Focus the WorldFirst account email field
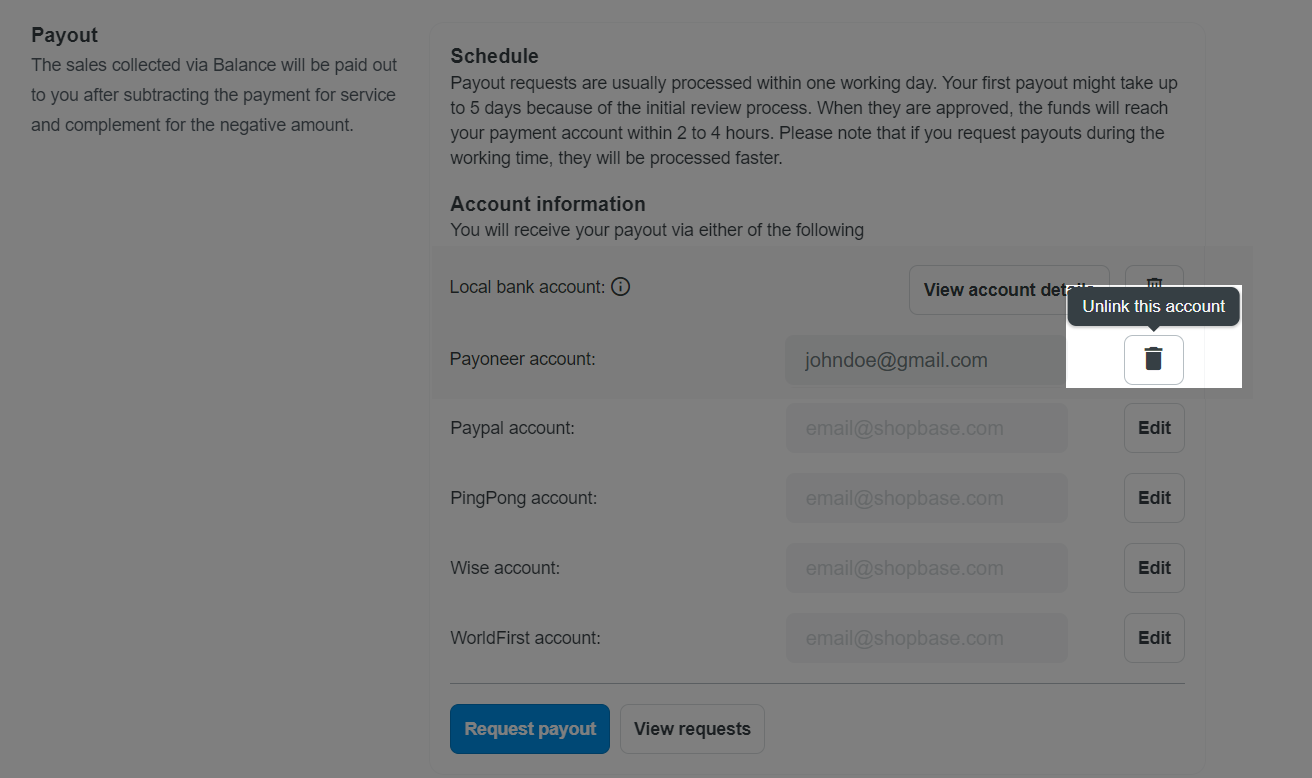This screenshot has height=778, width=1312. click(x=926, y=638)
